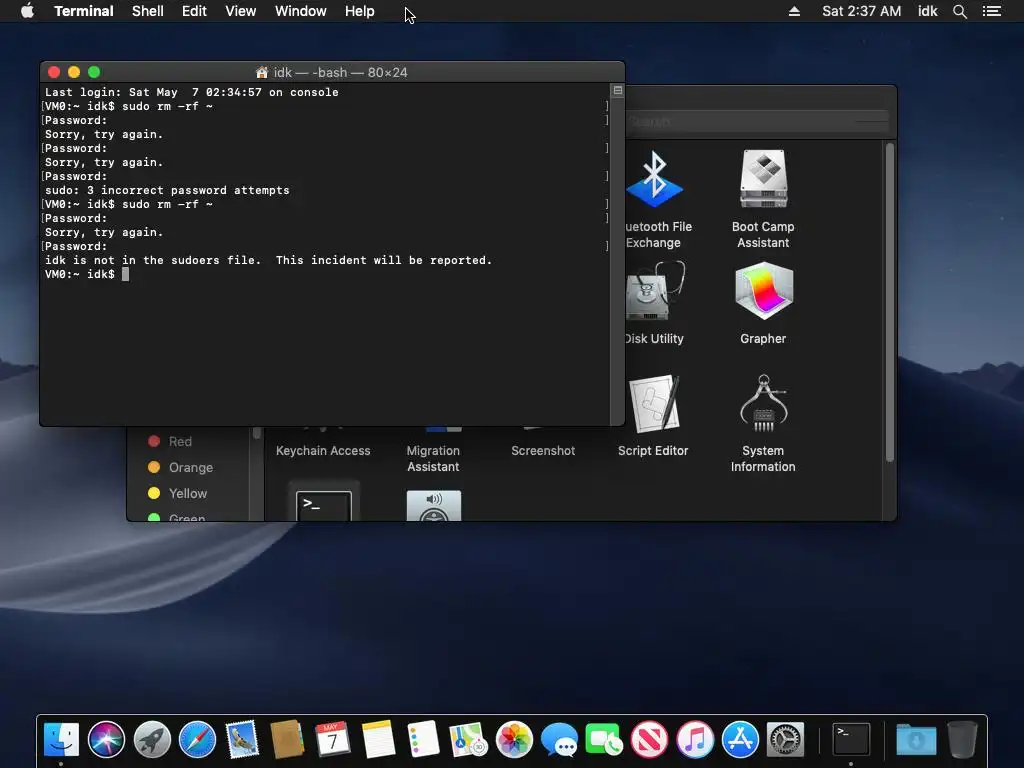Click Finder icon in Dock

click(x=61, y=739)
